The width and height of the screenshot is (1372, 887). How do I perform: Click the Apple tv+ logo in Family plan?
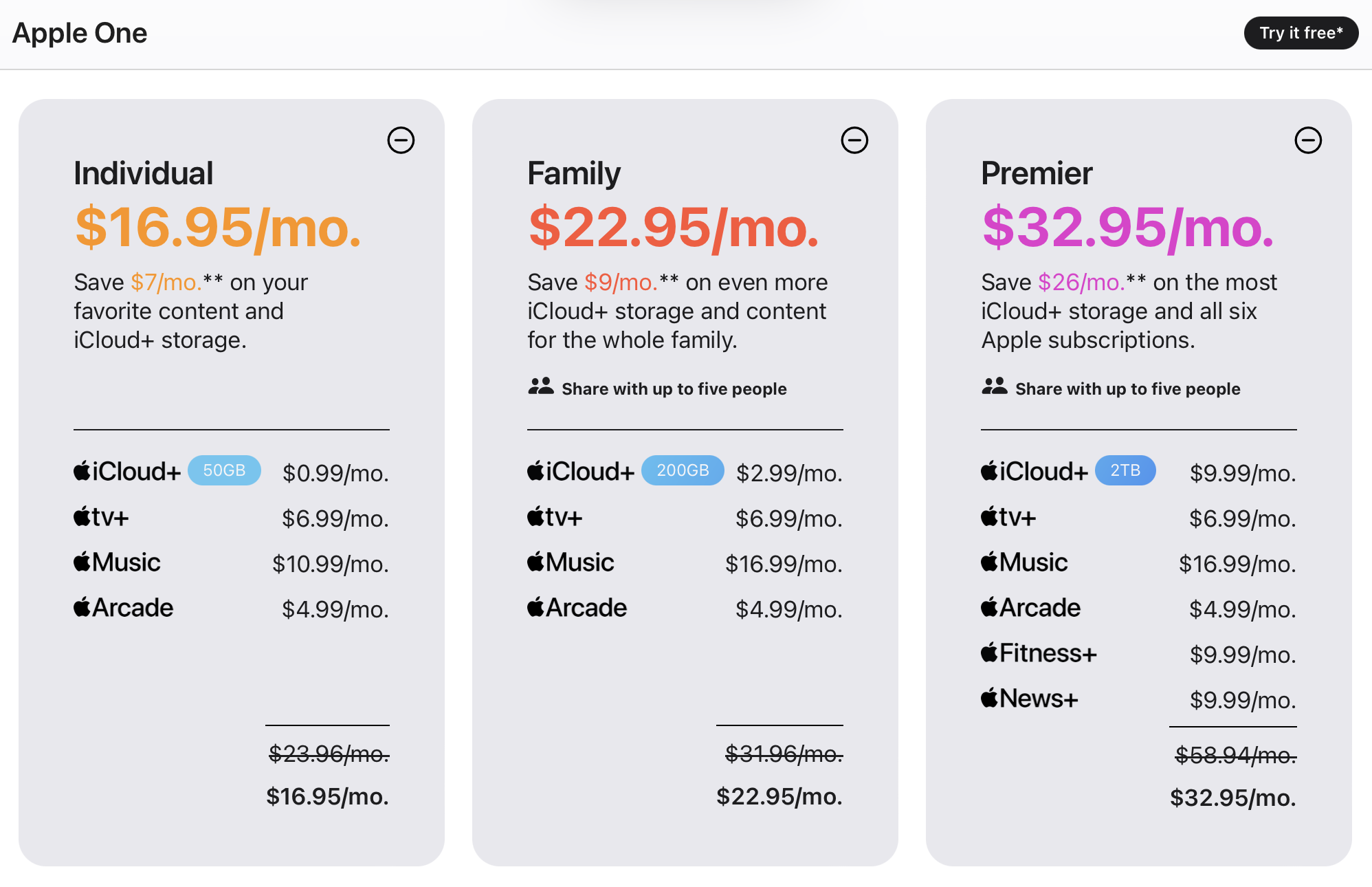tap(555, 517)
